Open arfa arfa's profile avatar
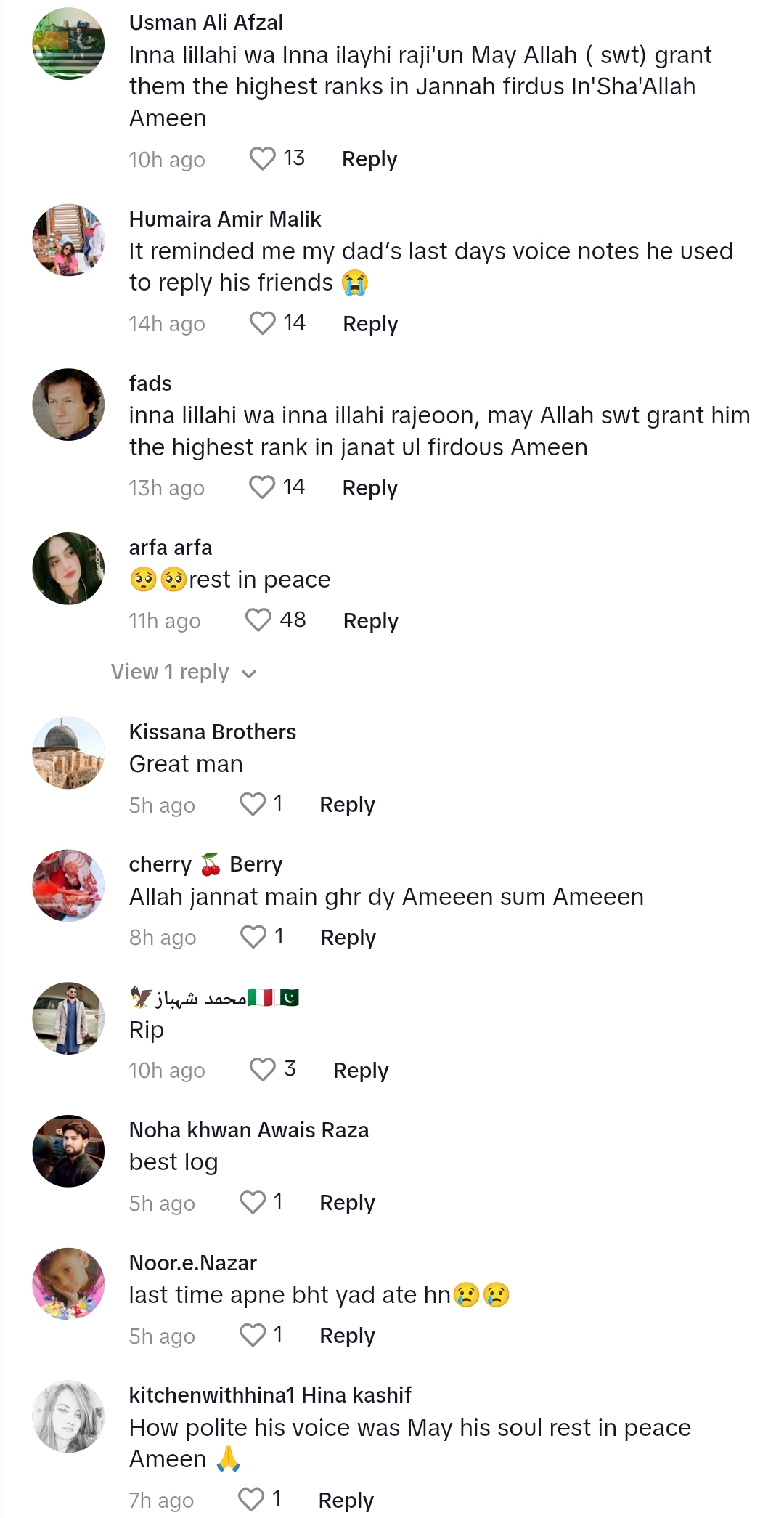The width and height of the screenshot is (784, 1518). click(x=68, y=569)
